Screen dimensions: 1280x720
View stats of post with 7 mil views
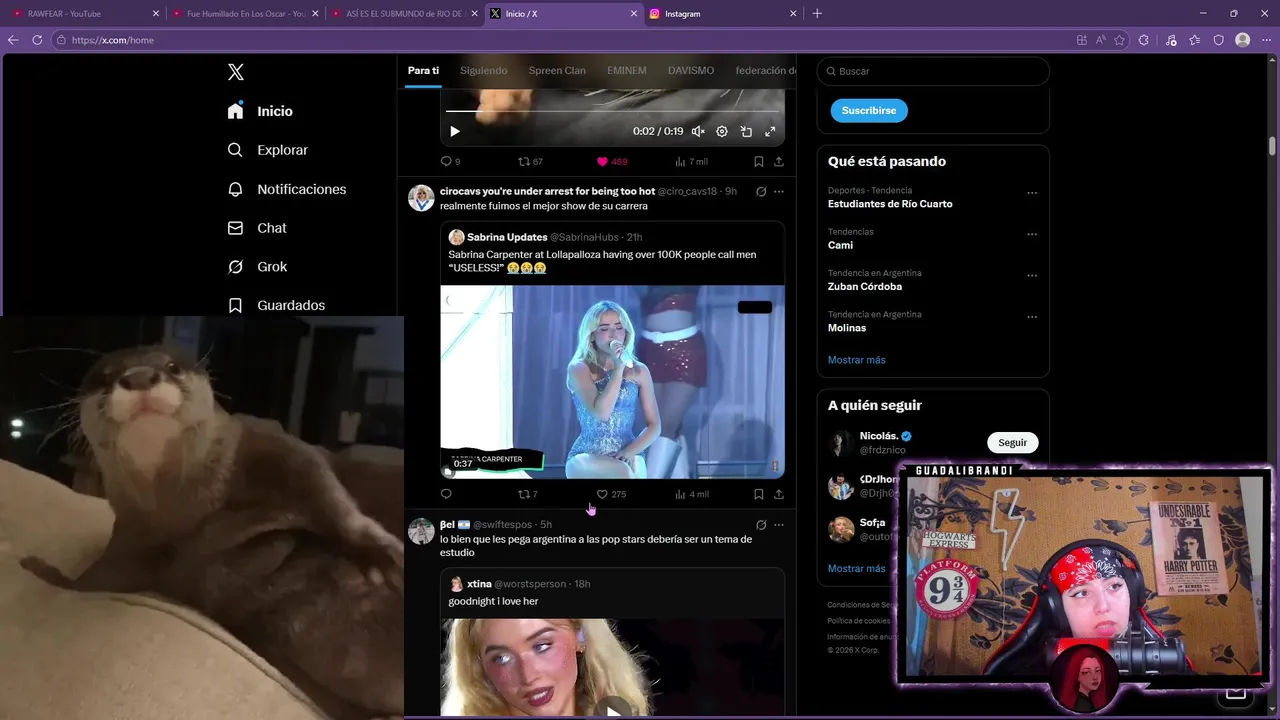pyautogui.click(x=691, y=161)
